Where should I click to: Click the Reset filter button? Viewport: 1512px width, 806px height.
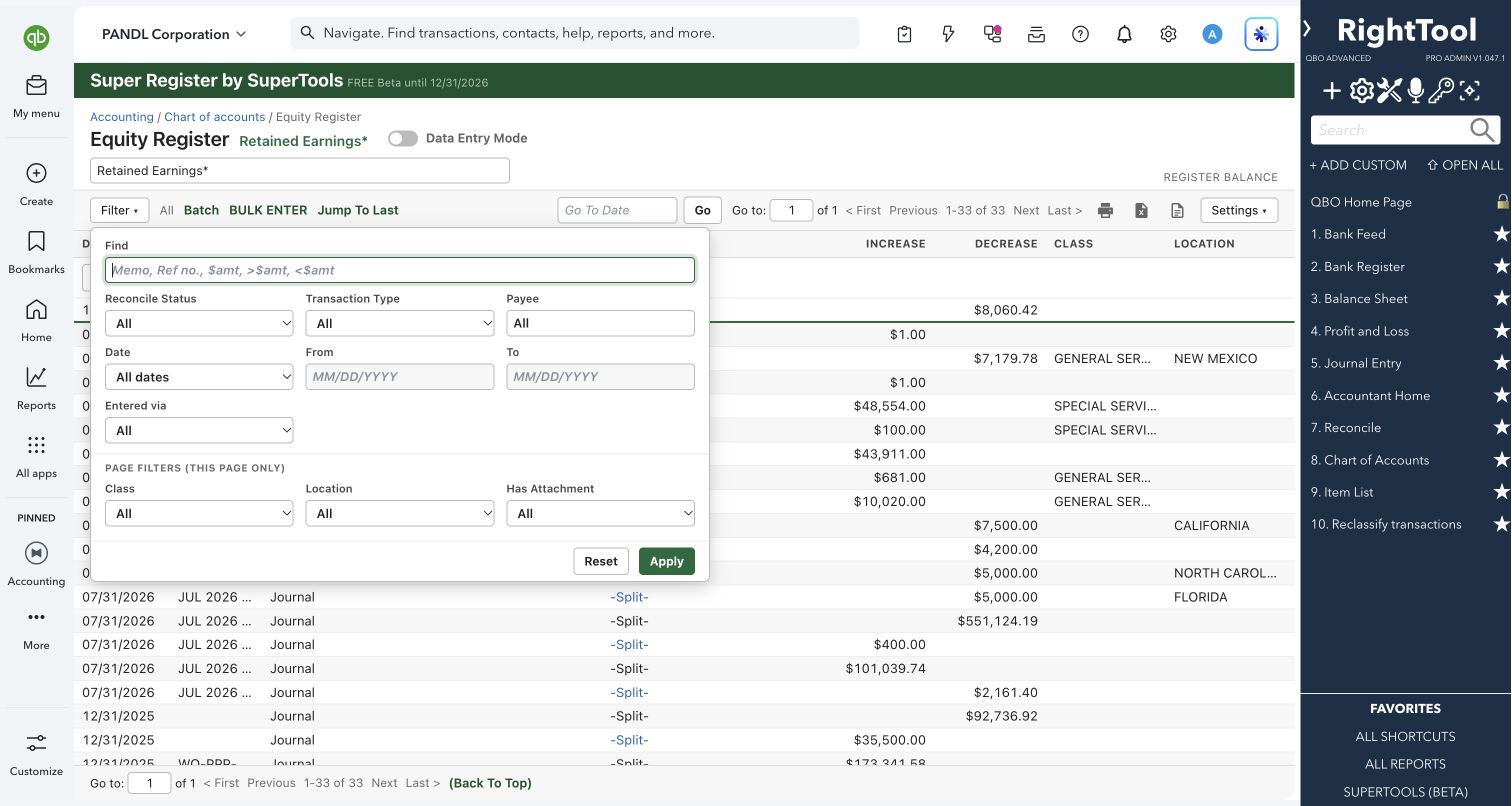[x=601, y=561]
